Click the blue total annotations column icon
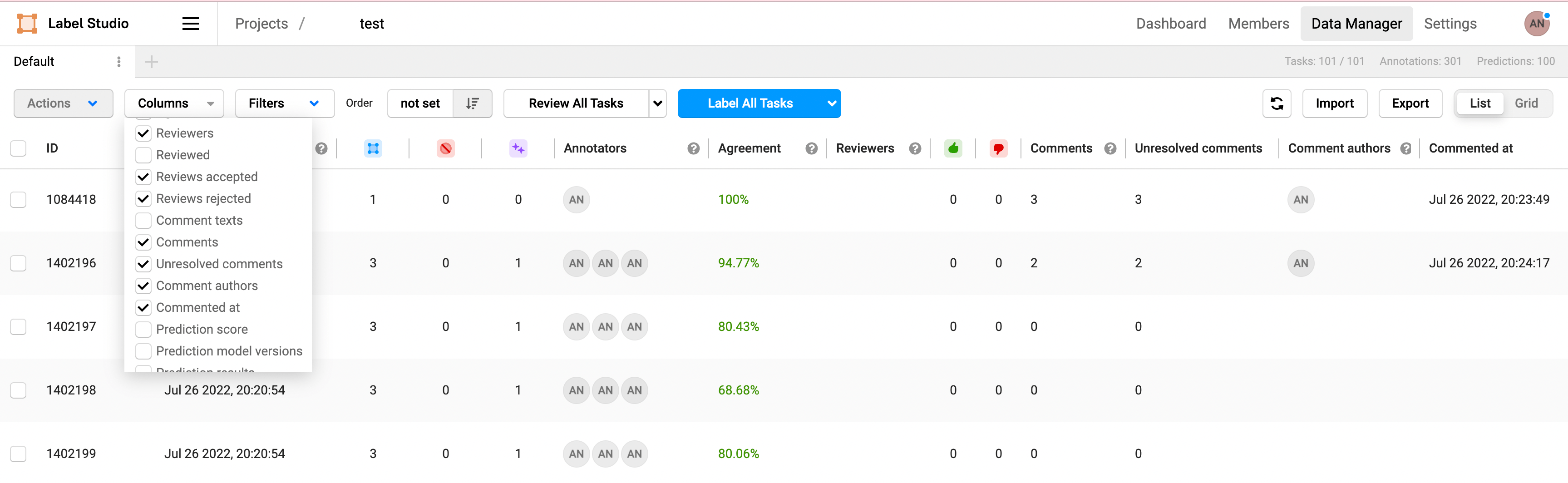This screenshot has width=1568, height=483. [373, 148]
